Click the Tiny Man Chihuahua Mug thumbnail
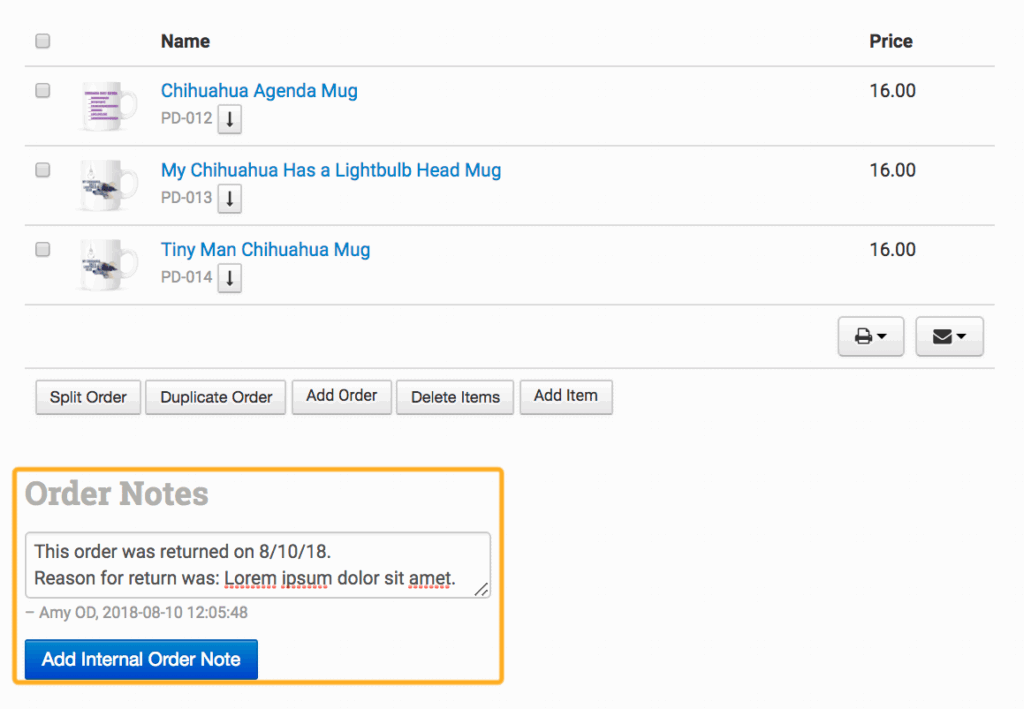Screen dimensions: 1024x709 tap(107, 264)
